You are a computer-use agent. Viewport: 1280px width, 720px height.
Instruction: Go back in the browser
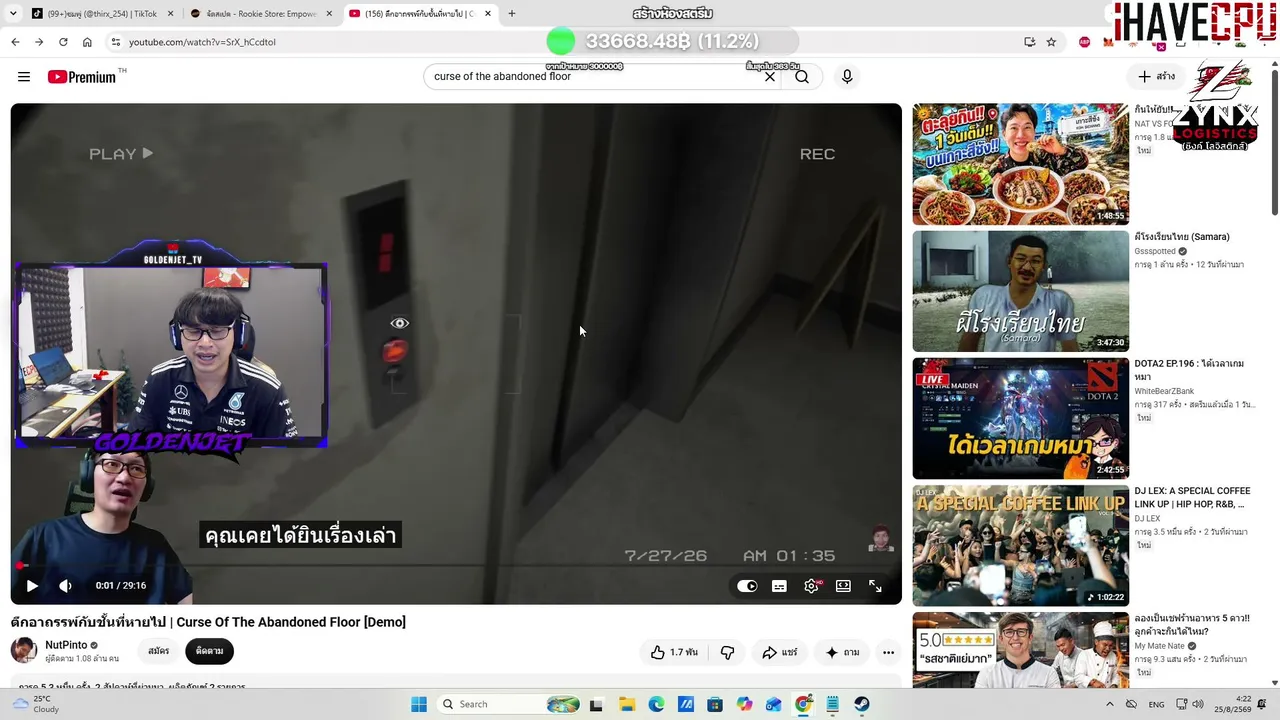(x=15, y=42)
